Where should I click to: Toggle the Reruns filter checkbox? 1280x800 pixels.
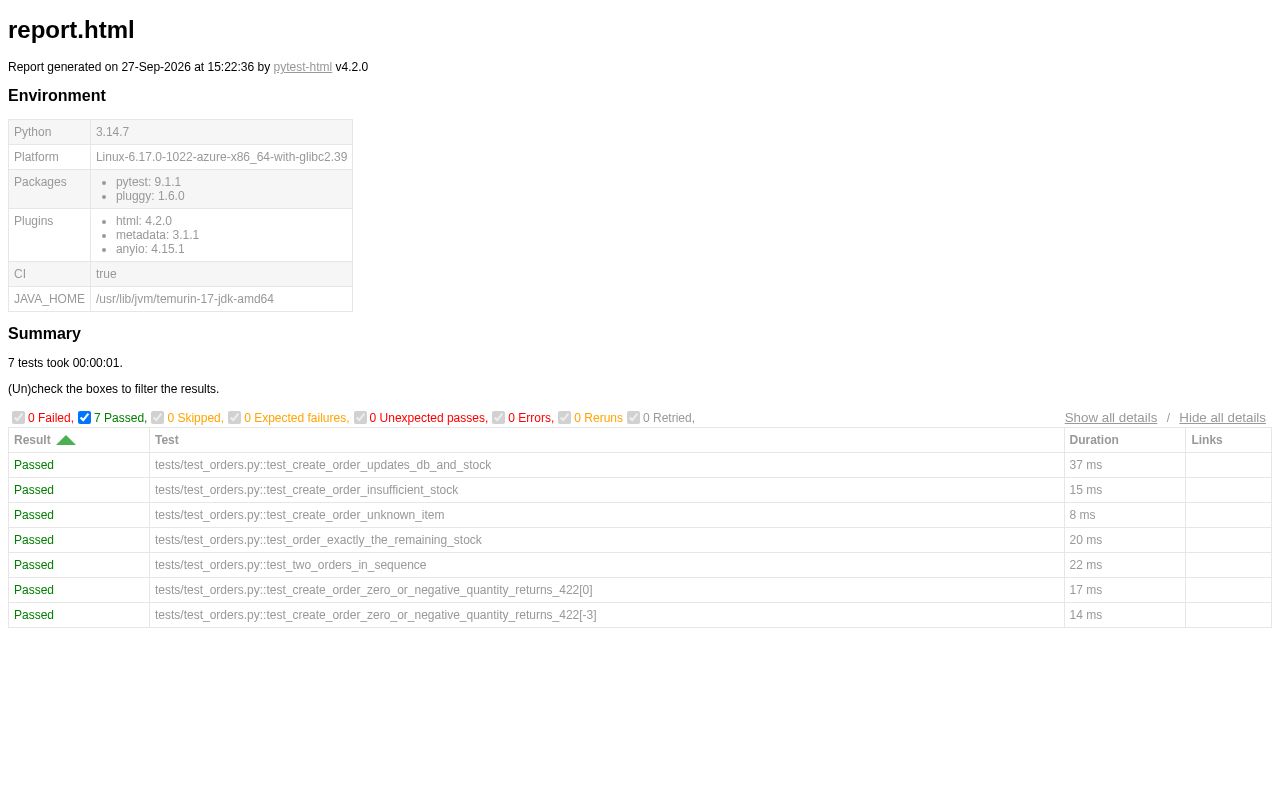564,418
